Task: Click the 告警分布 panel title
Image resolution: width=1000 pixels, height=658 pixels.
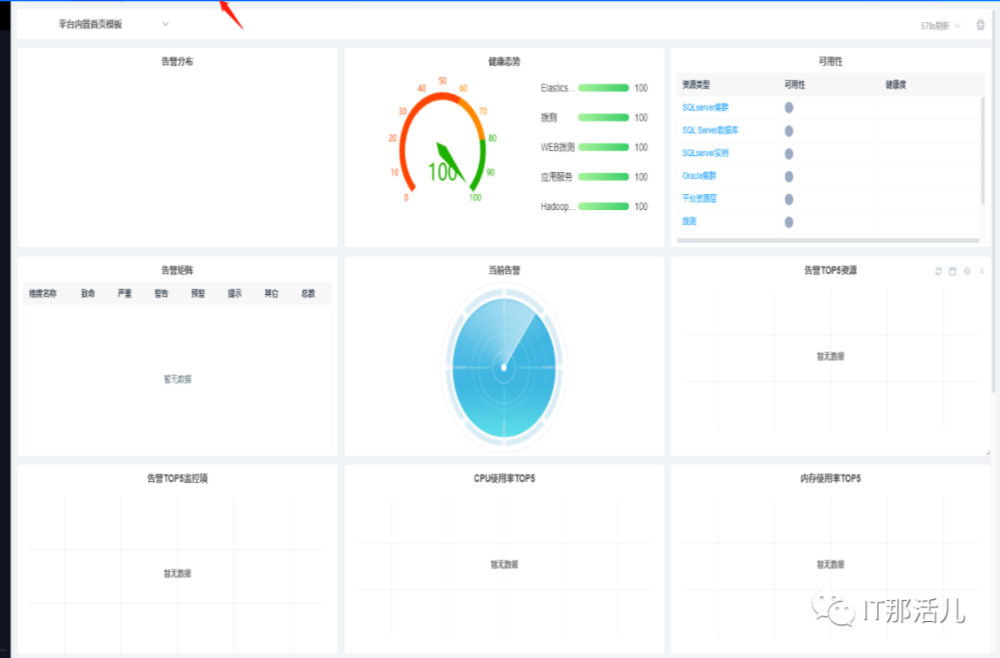Action: 177,61
